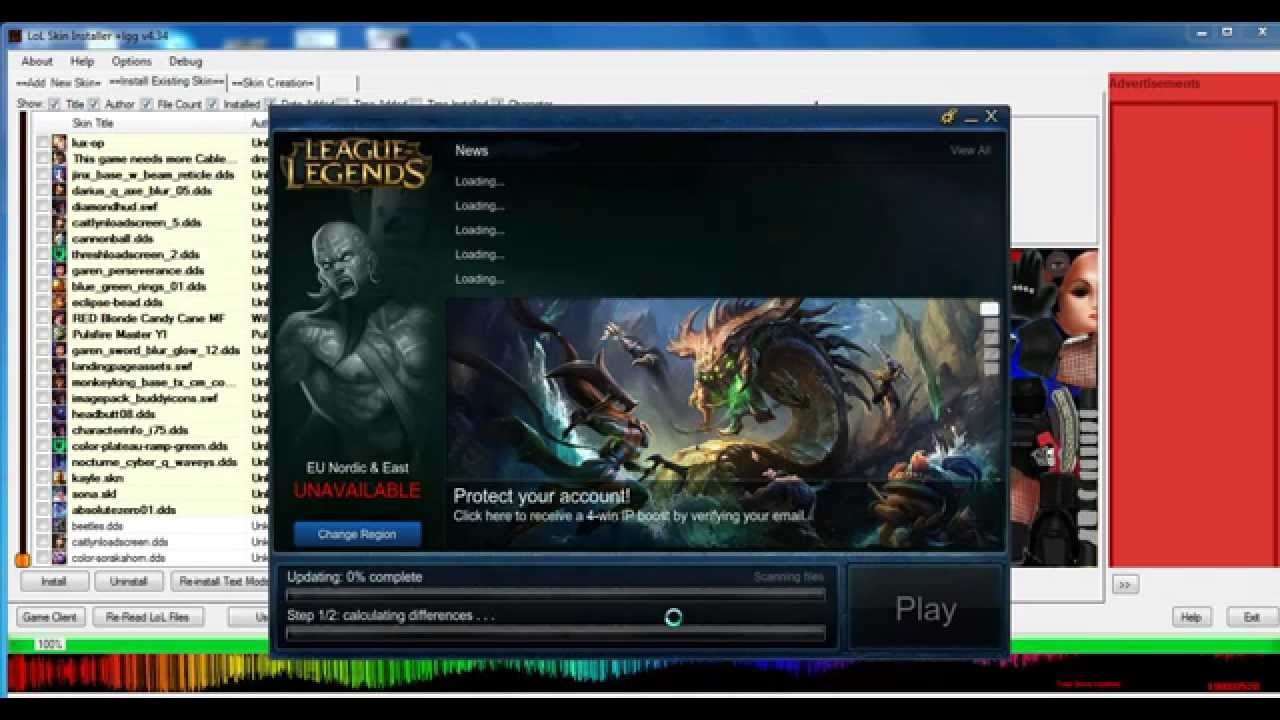Select the highlighted banner slide indicator
Screen dimensions: 1280x720
(x=989, y=309)
